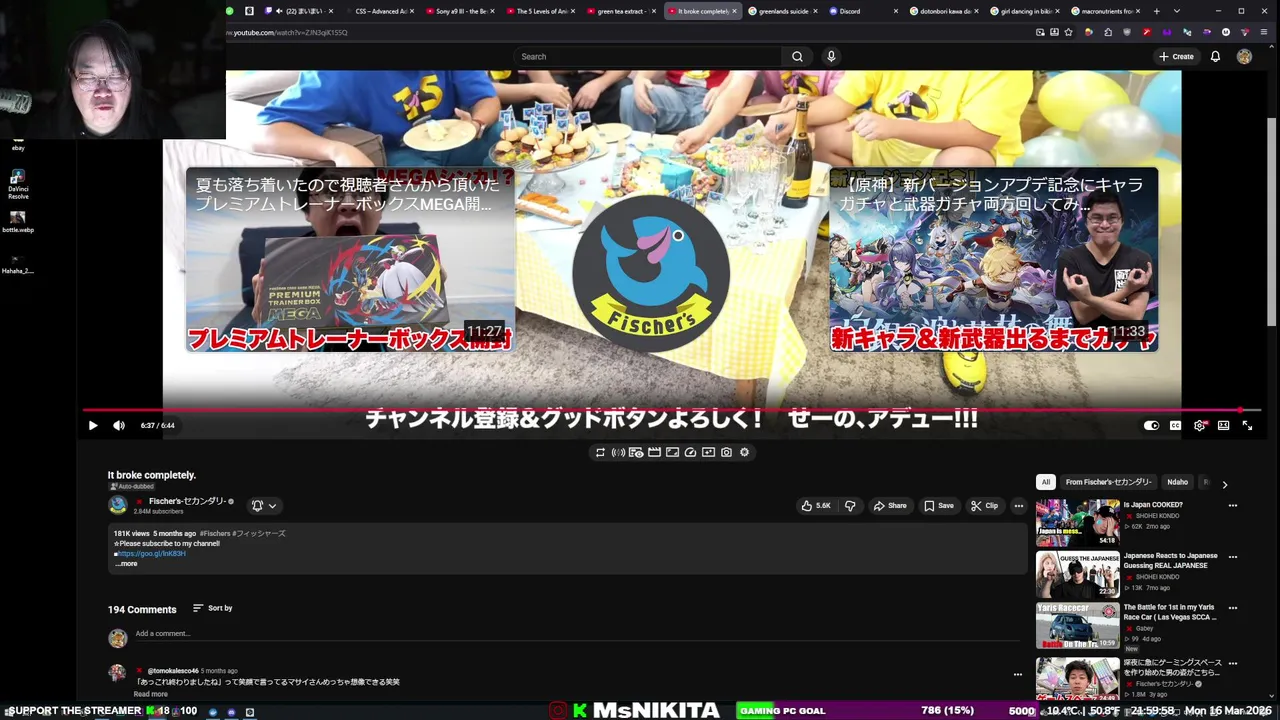This screenshot has height=720, width=1280.
Task: Start voice search with the microphone icon
Action: (x=831, y=57)
